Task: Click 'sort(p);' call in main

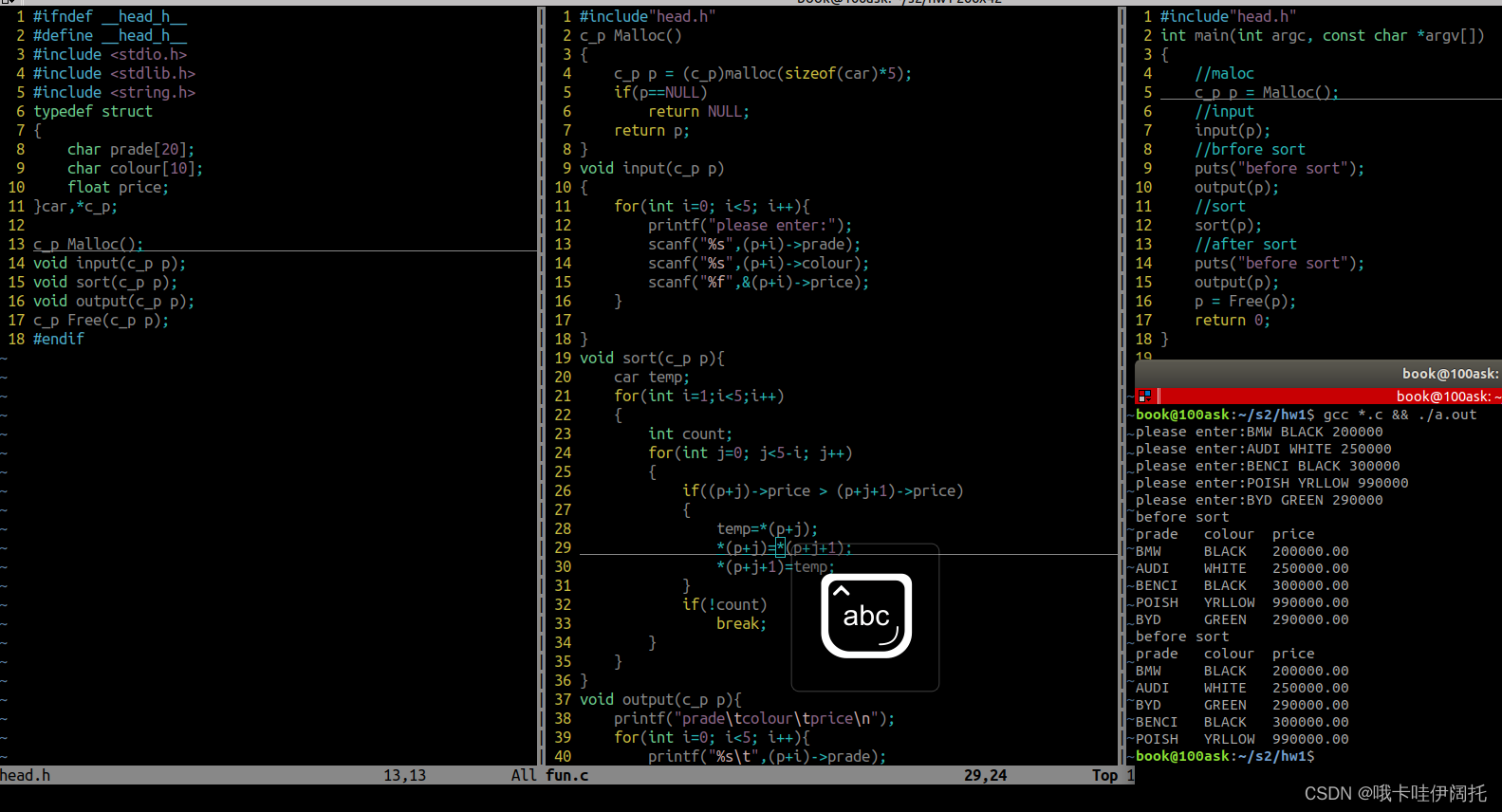Action: click(x=1229, y=225)
